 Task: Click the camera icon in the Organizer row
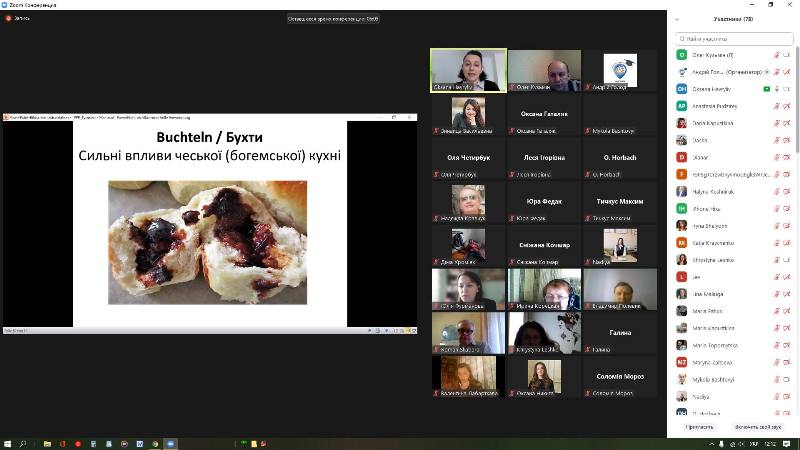pos(787,72)
